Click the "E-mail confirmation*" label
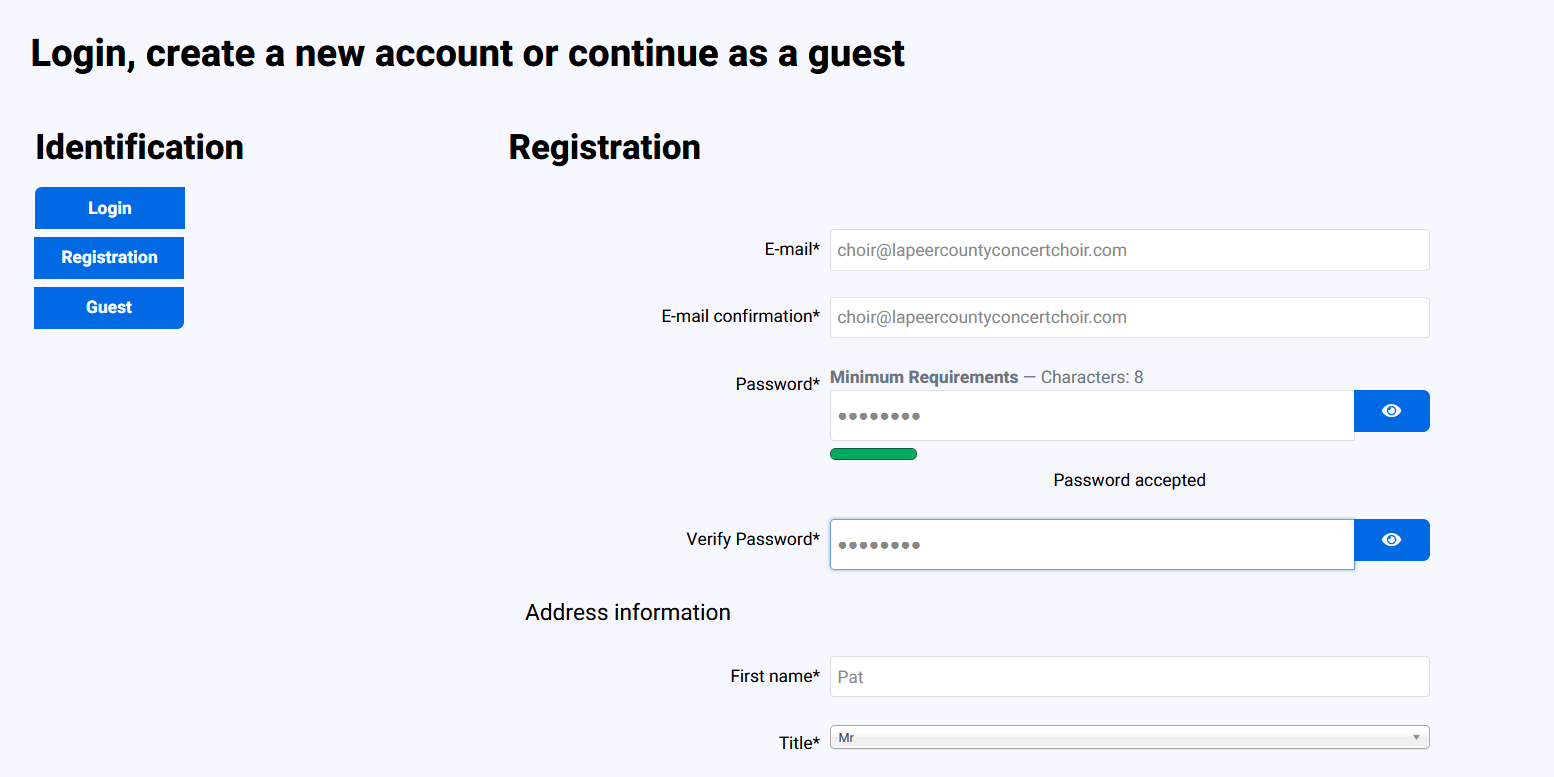The image size is (1554, 777). point(740,317)
